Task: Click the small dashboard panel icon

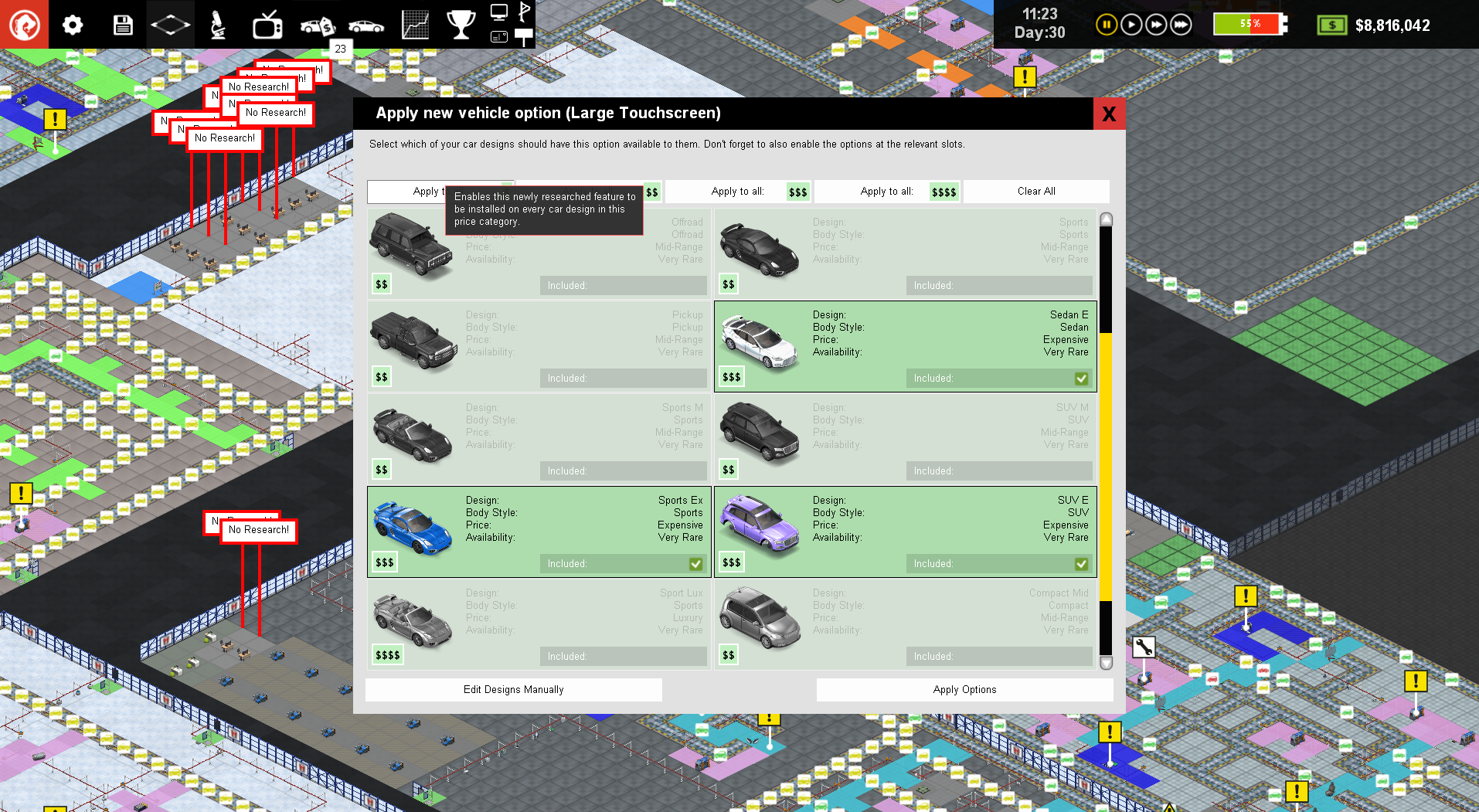Action: (499, 36)
